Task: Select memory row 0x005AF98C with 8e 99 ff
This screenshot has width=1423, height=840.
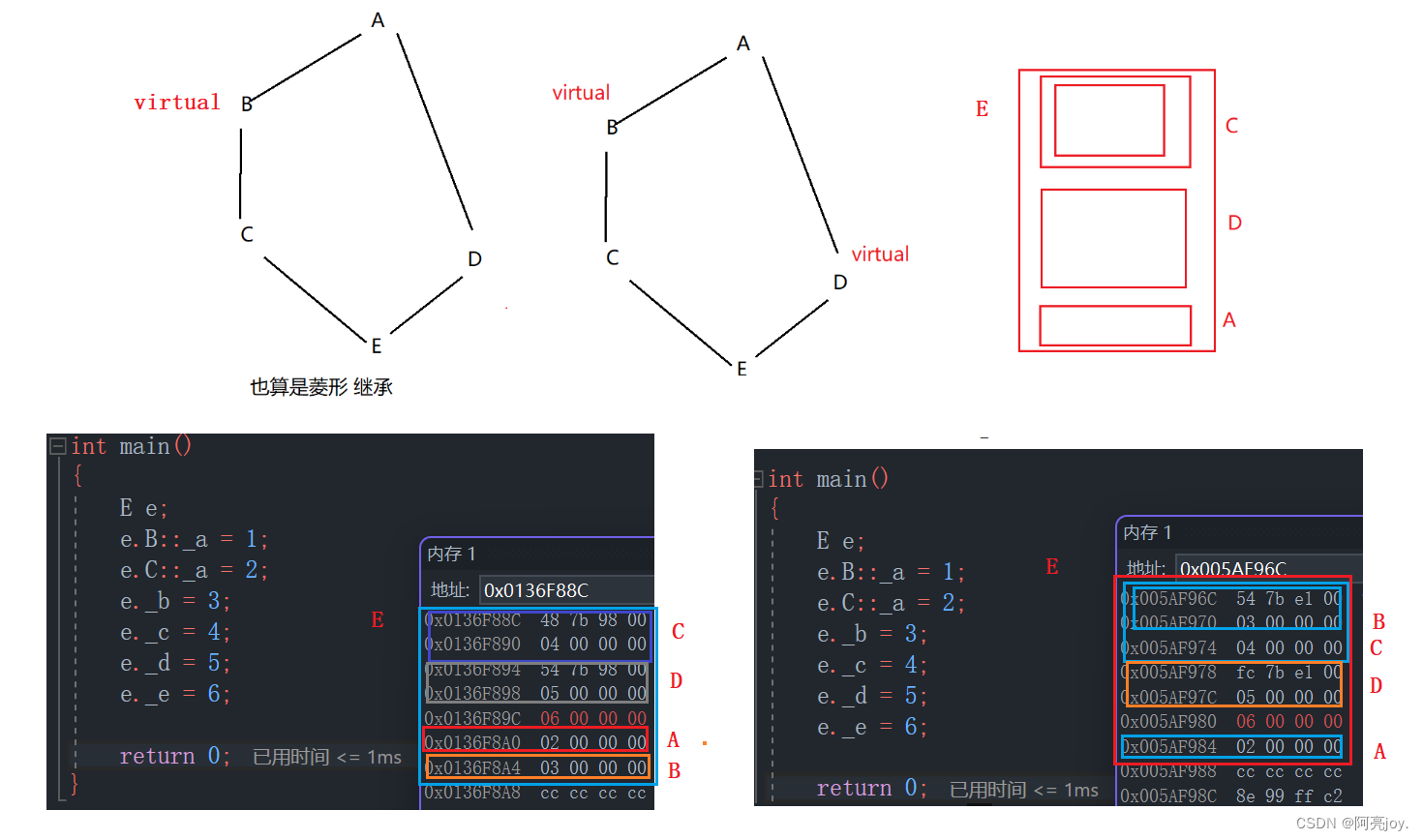Action: (1232, 796)
